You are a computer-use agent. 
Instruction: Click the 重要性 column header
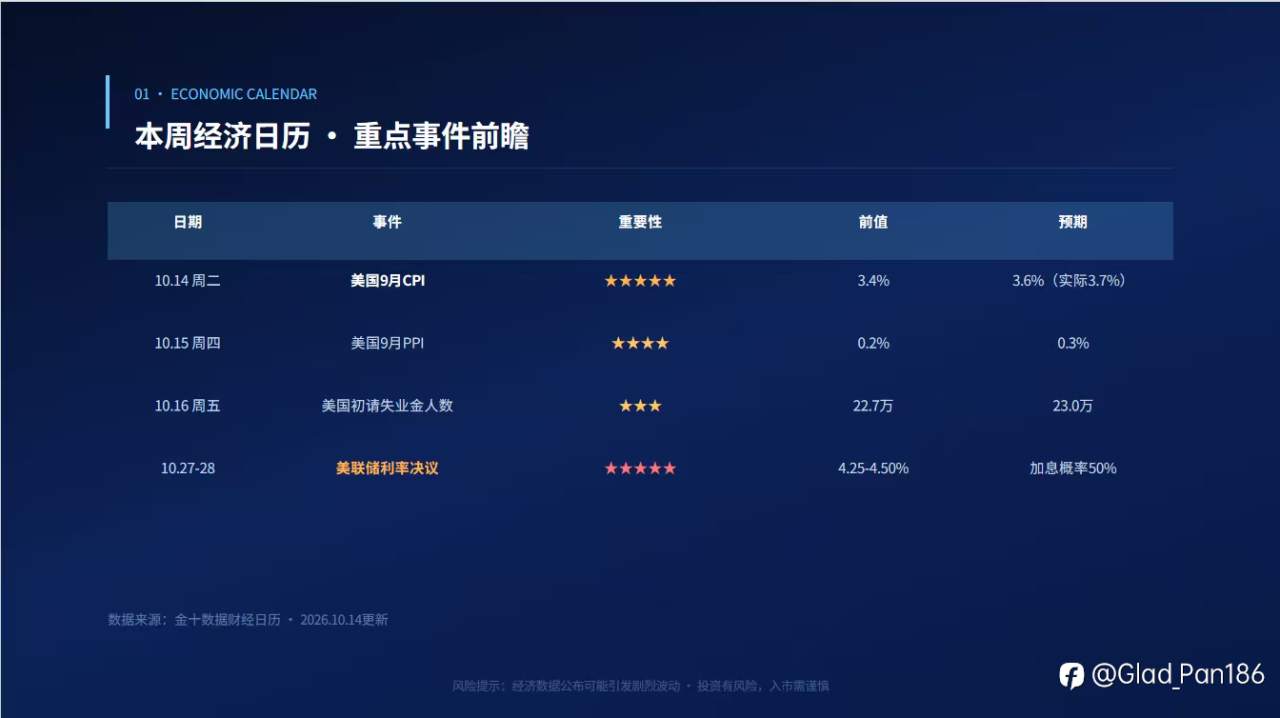pos(640,222)
